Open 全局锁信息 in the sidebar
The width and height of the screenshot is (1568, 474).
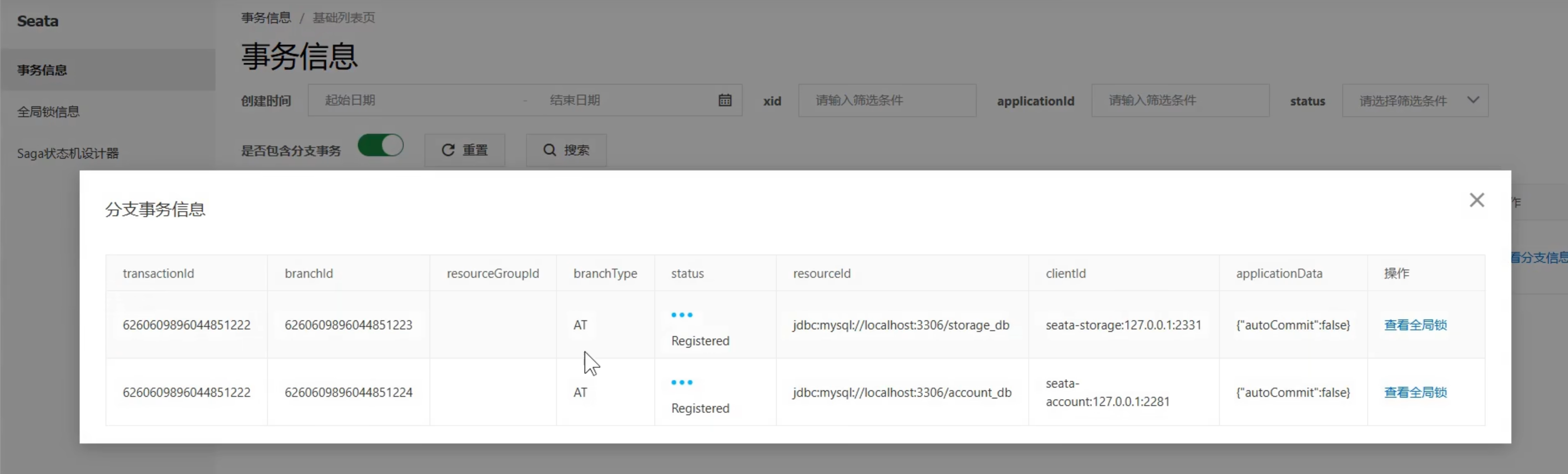[48, 112]
